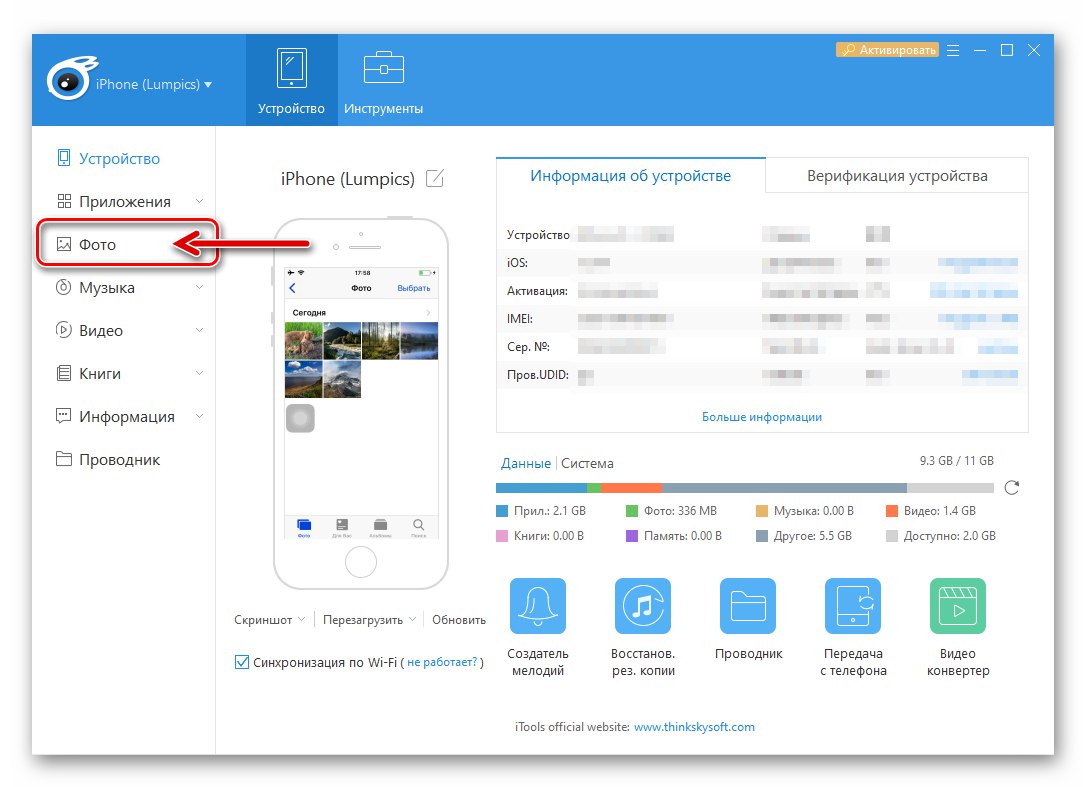Select the Система storage view
Image resolution: width=1086 pixels, height=787 pixels.
point(587,463)
